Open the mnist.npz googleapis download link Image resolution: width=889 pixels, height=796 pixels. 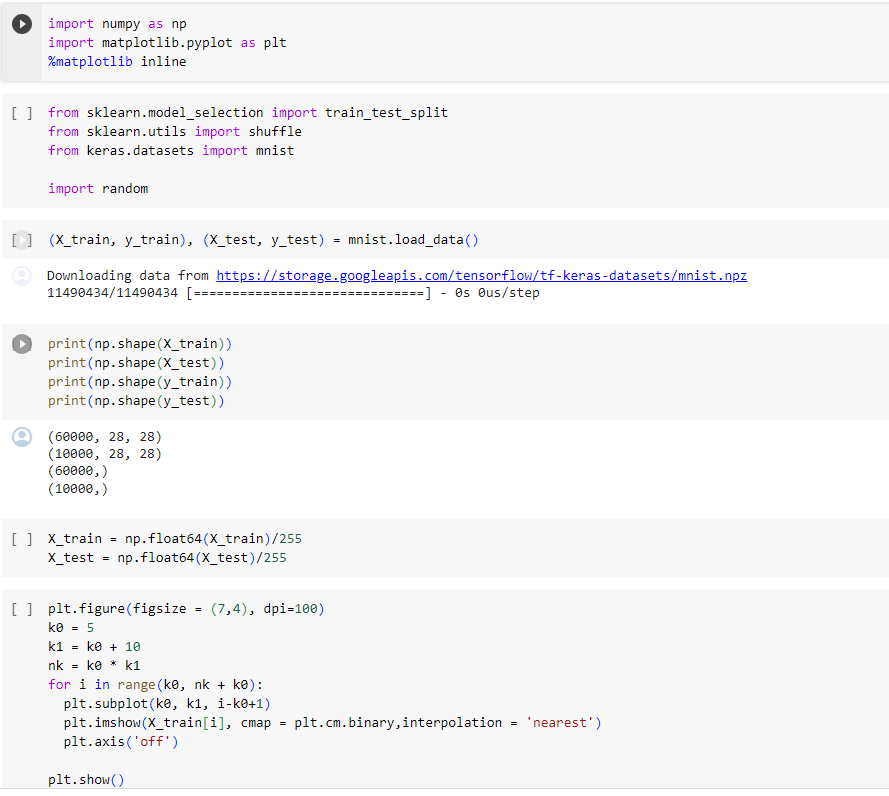481,276
